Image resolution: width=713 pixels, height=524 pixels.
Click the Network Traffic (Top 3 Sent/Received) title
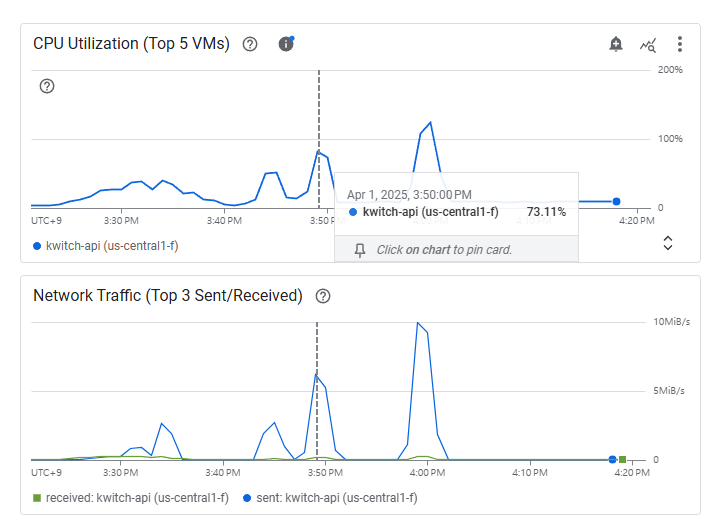pyautogui.click(x=168, y=296)
